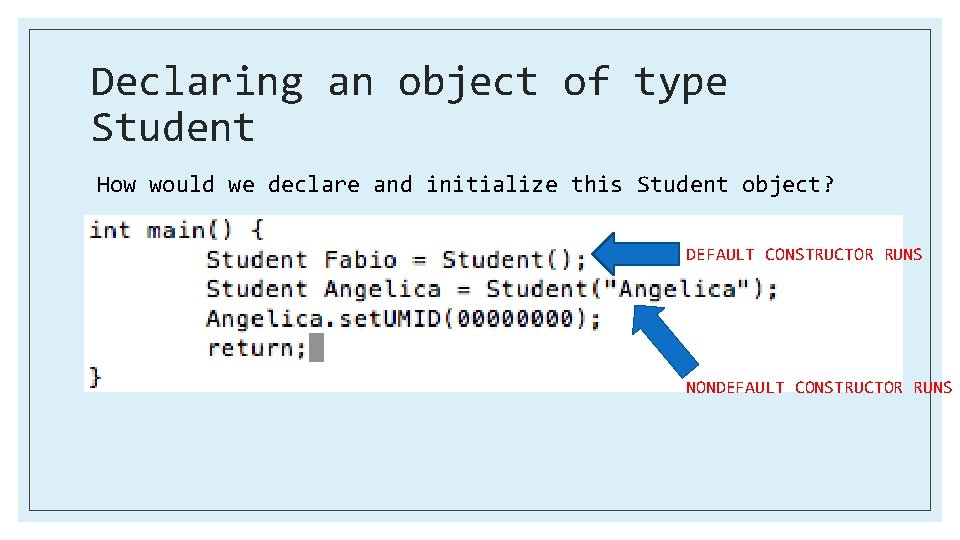Click the word 'main' in the code
Image resolution: width=960 pixels, height=540 pixels.
176,230
